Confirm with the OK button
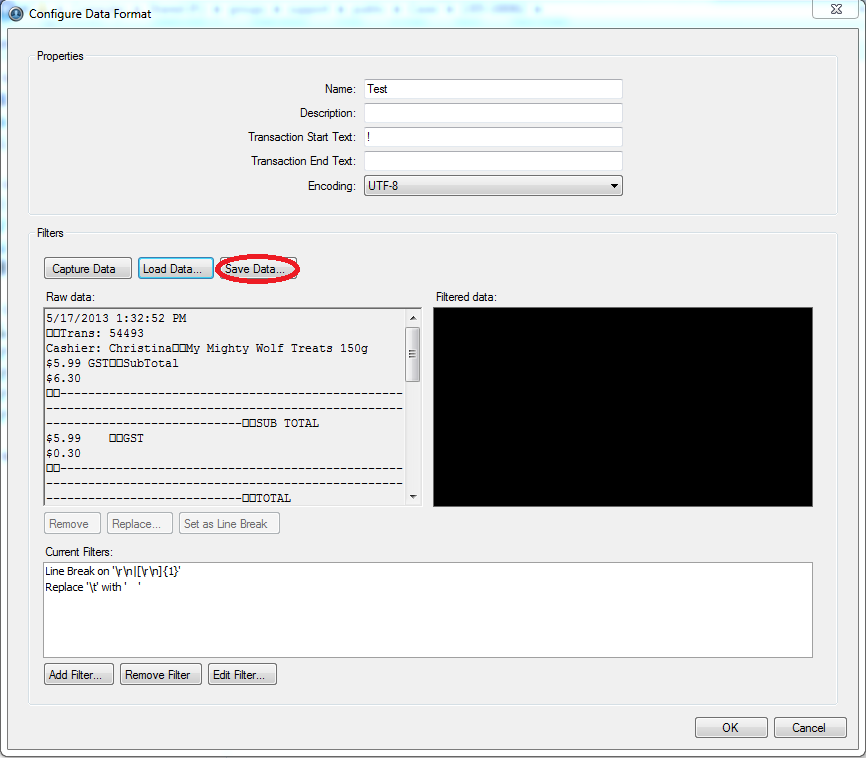Image resolution: width=866 pixels, height=758 pixels. tap(731, 728)
